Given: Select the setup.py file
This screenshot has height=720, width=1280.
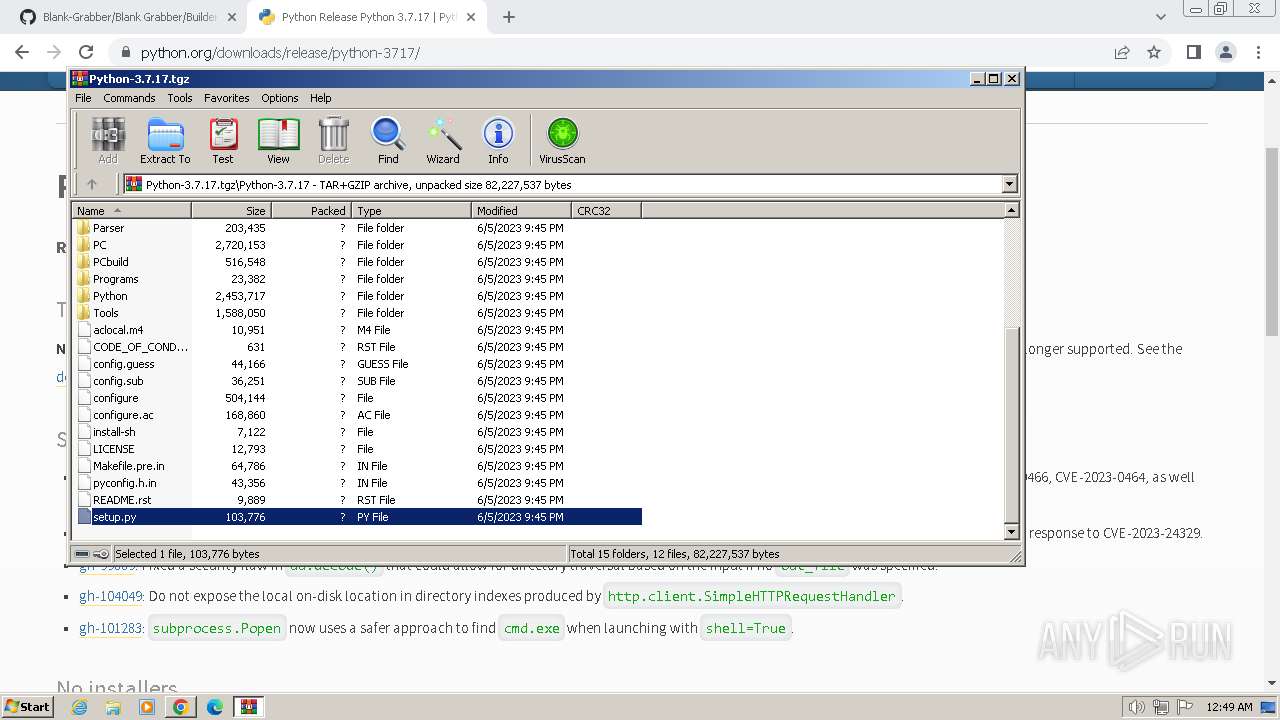Looking at the screenshot, I should click(357, 517).
